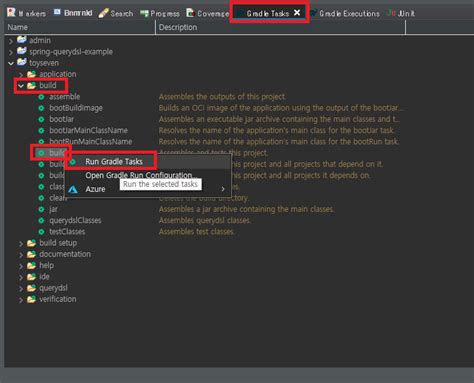This screenshot has height=383, width=474.
Task: Click the admin project folder icon
Action: (22, 40)
